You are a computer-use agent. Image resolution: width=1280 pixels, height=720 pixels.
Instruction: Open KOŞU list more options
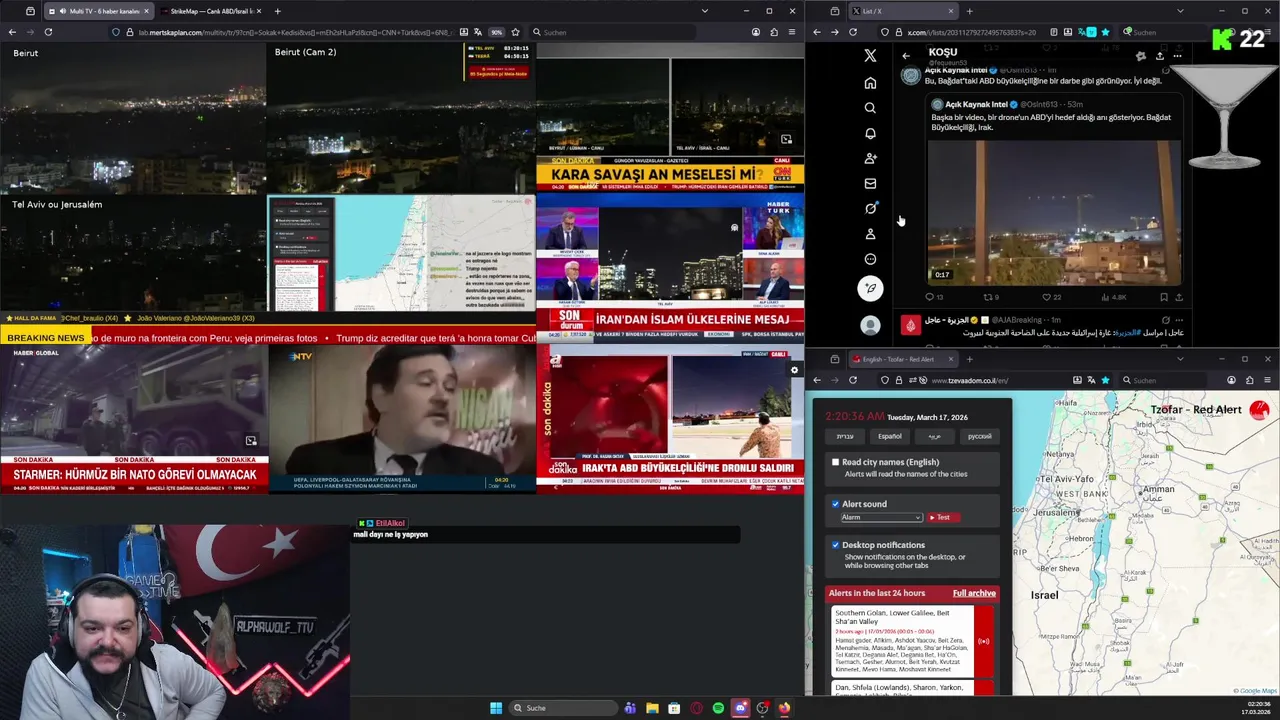tap(1177, 56)
